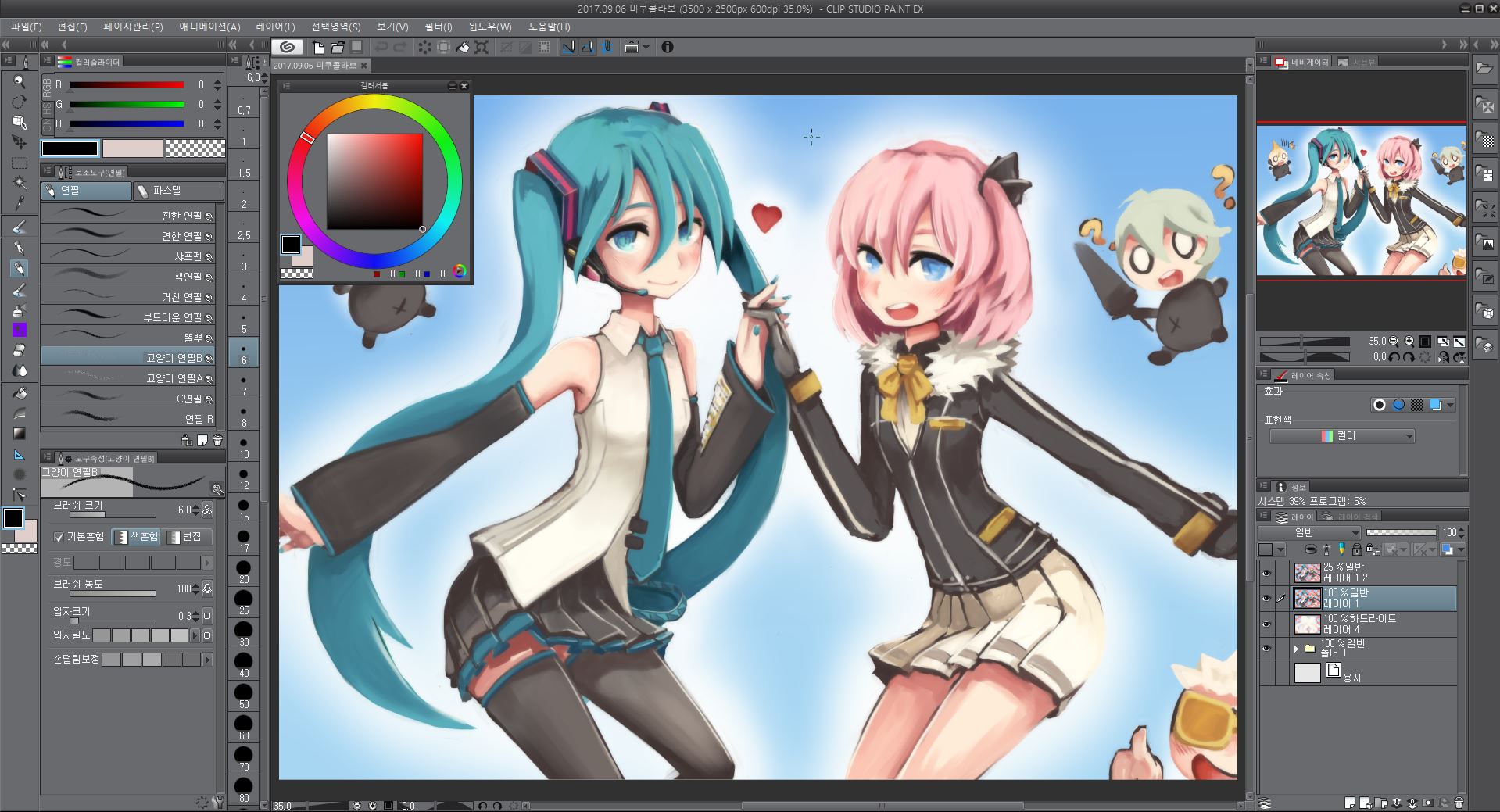Switch to the 레이어 검색 tab

(x=1351, y=517)
